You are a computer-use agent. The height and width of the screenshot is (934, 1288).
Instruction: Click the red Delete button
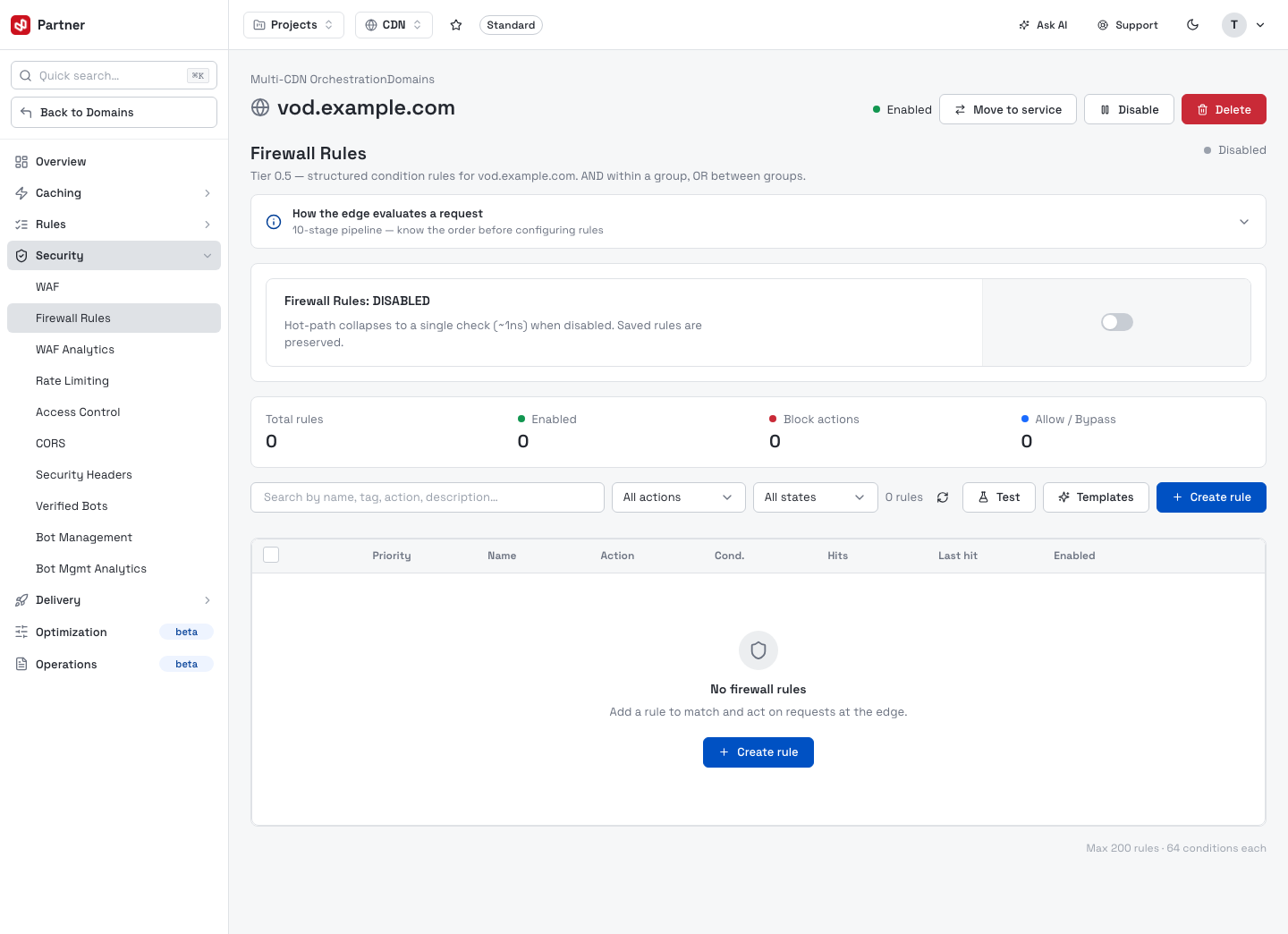1224,109
